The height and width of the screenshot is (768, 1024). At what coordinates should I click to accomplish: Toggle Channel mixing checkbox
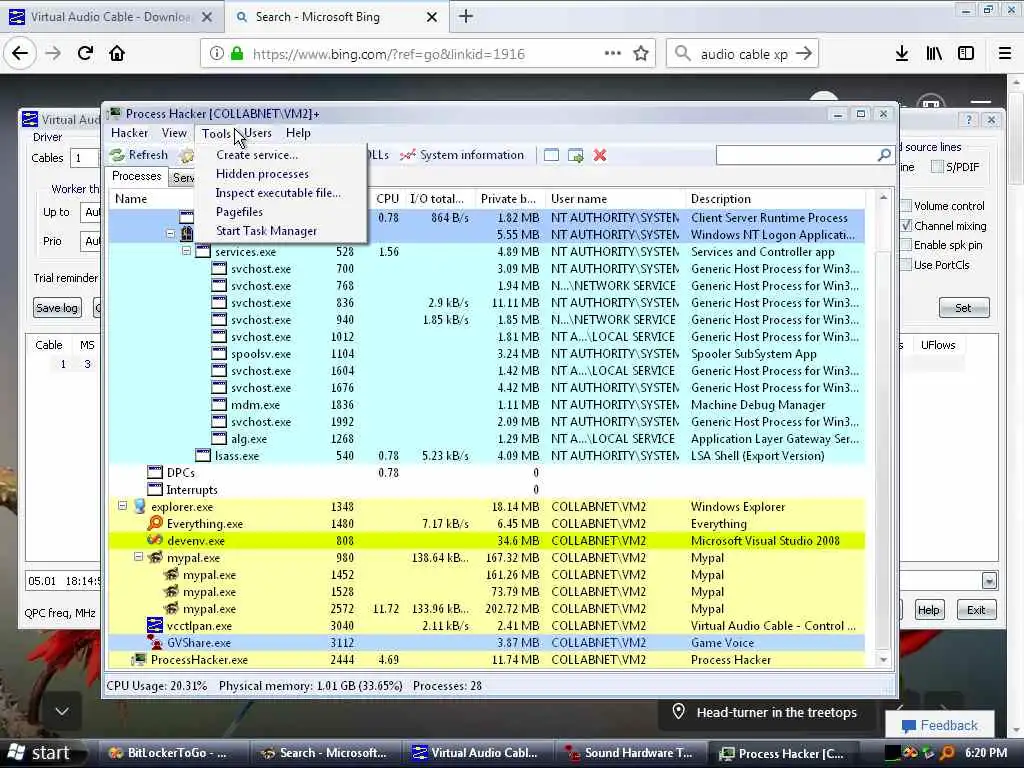(906, 225)
